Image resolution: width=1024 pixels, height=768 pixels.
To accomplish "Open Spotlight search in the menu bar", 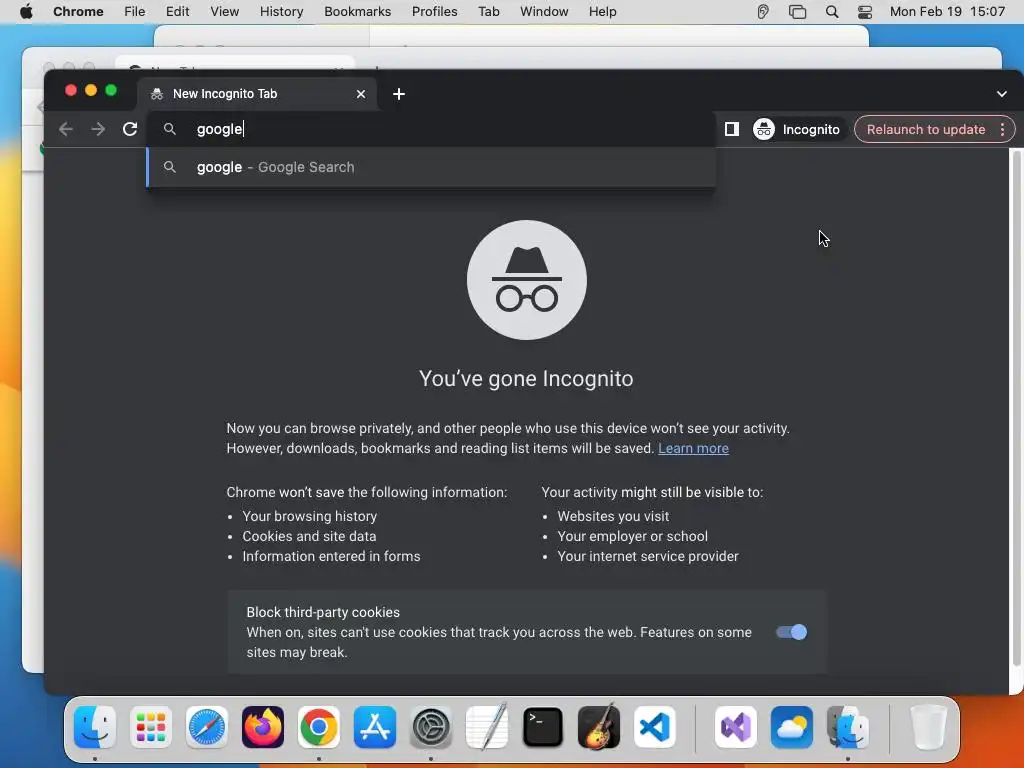I will click(x=832, y=12).
